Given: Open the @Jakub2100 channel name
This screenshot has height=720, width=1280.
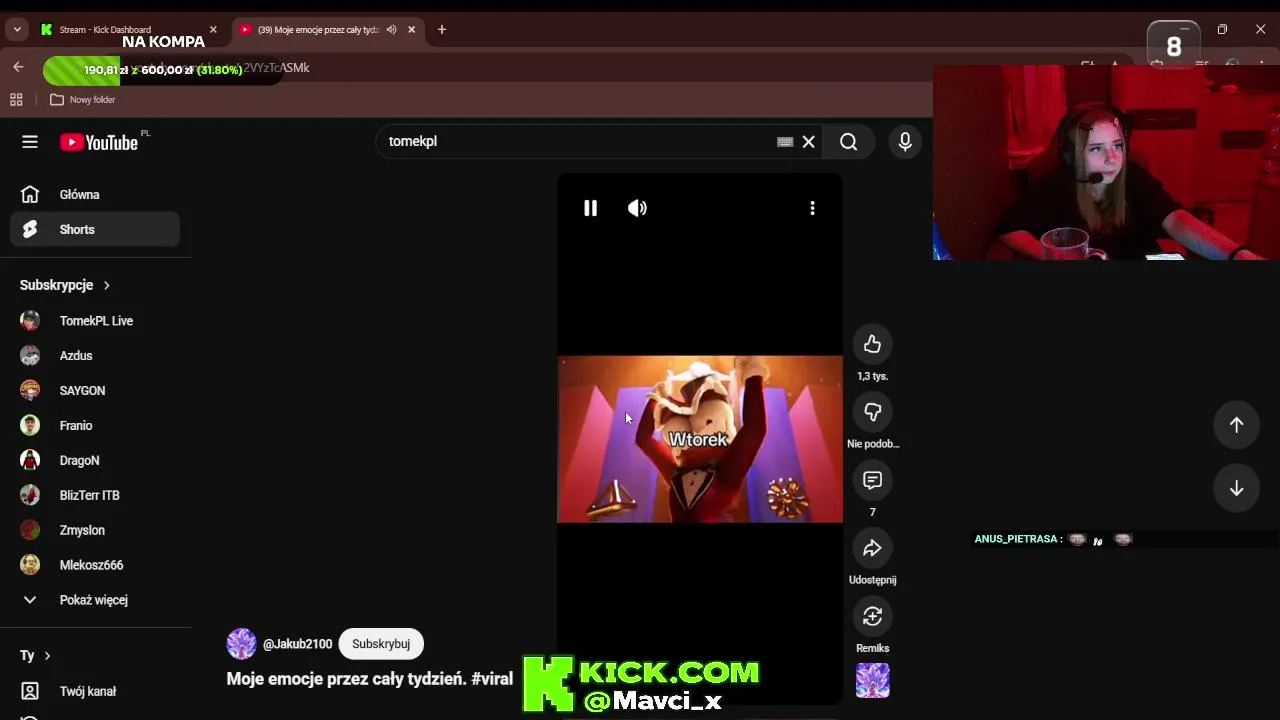Looking at the screenshot, I should [x=297, y=644].
